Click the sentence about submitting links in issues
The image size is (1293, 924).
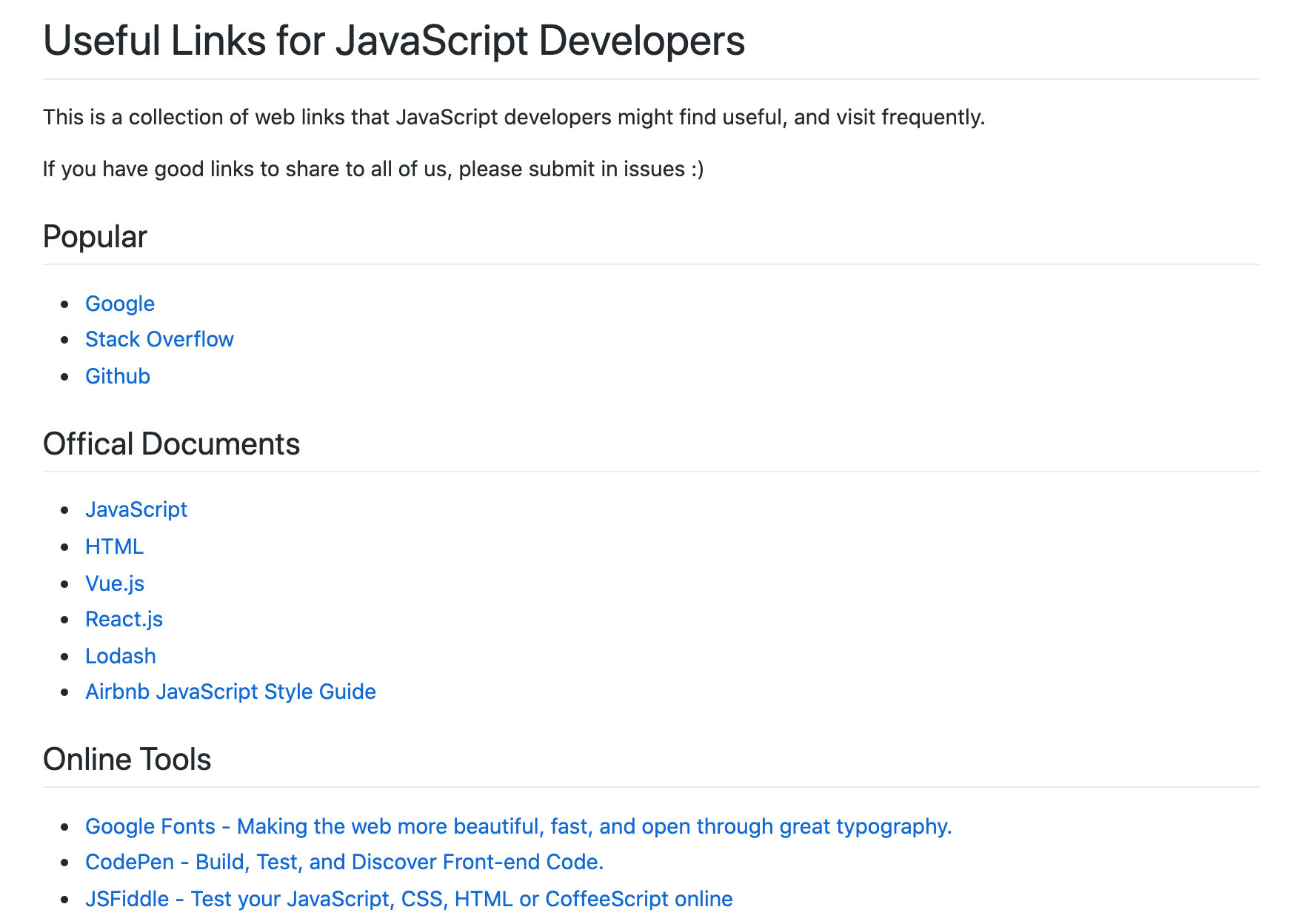pyautogui.click(x=375, y=168)
